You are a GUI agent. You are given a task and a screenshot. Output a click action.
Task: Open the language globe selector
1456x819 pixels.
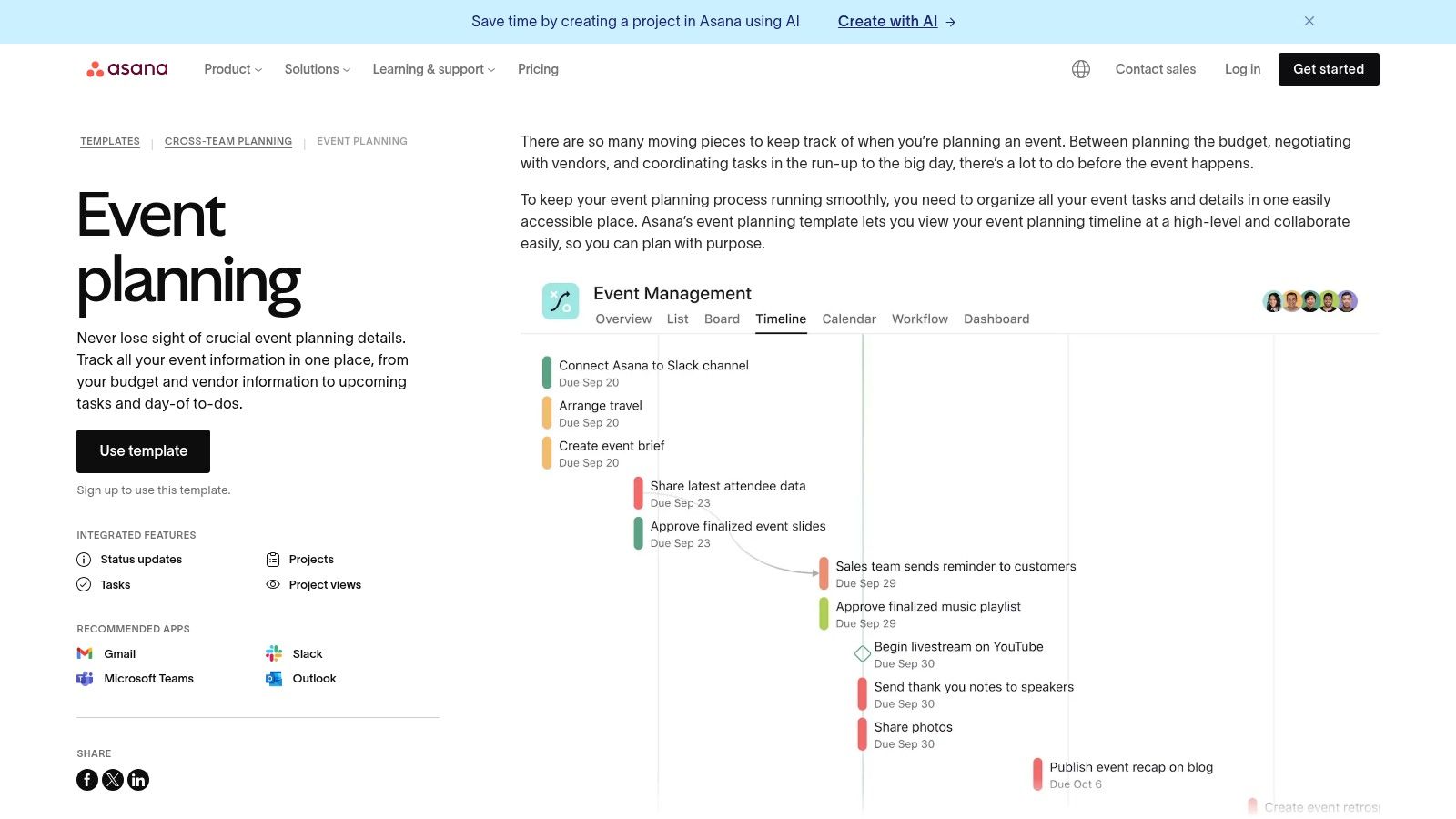[1080, 68]
